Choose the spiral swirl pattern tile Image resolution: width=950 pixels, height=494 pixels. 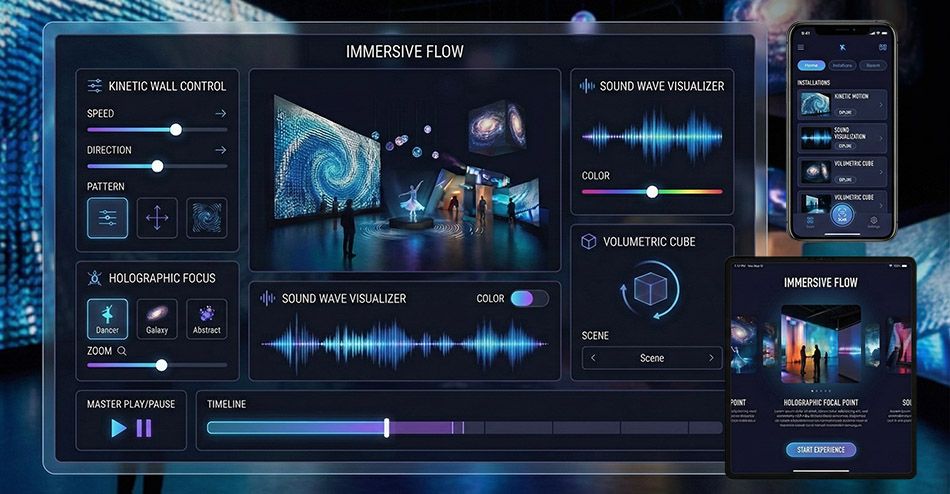(x=207, y=218)
